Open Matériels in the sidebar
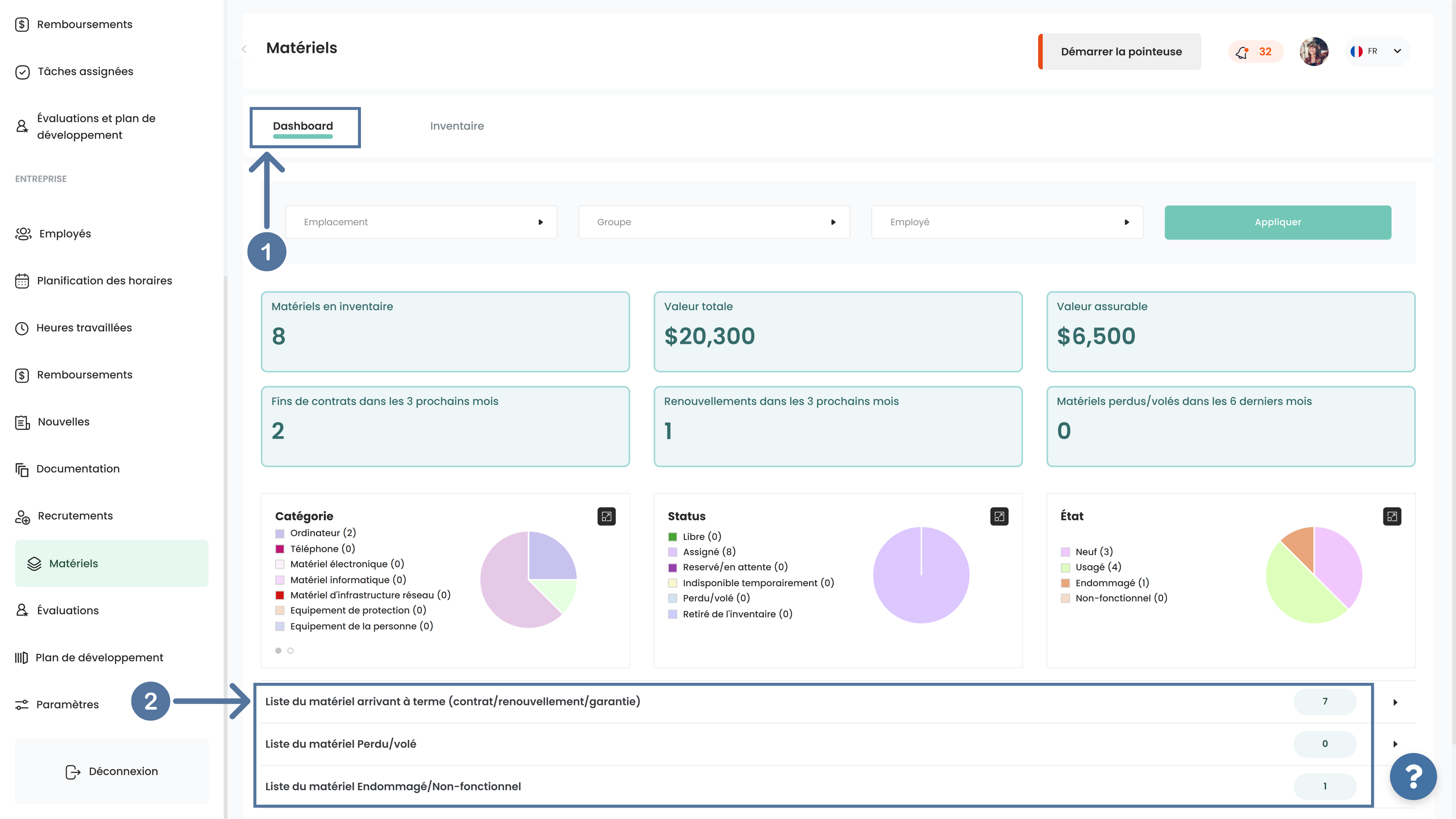Screen dimensions: 1456x819 tap(111, 563)
